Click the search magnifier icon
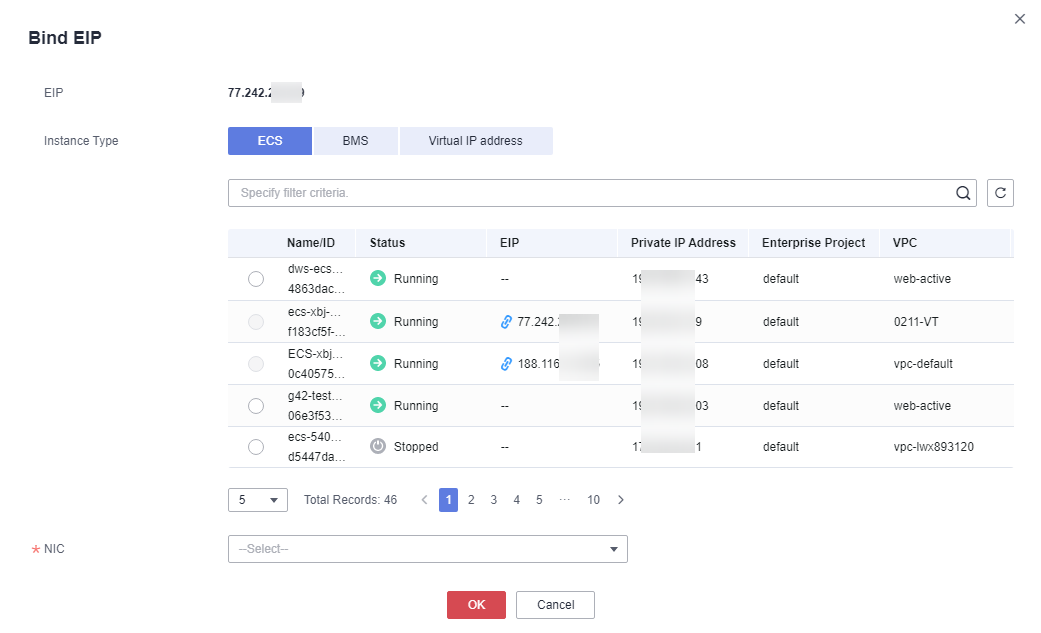Image resolution: width=1041 pixels, height=633 pixels. tap(963, 193)
